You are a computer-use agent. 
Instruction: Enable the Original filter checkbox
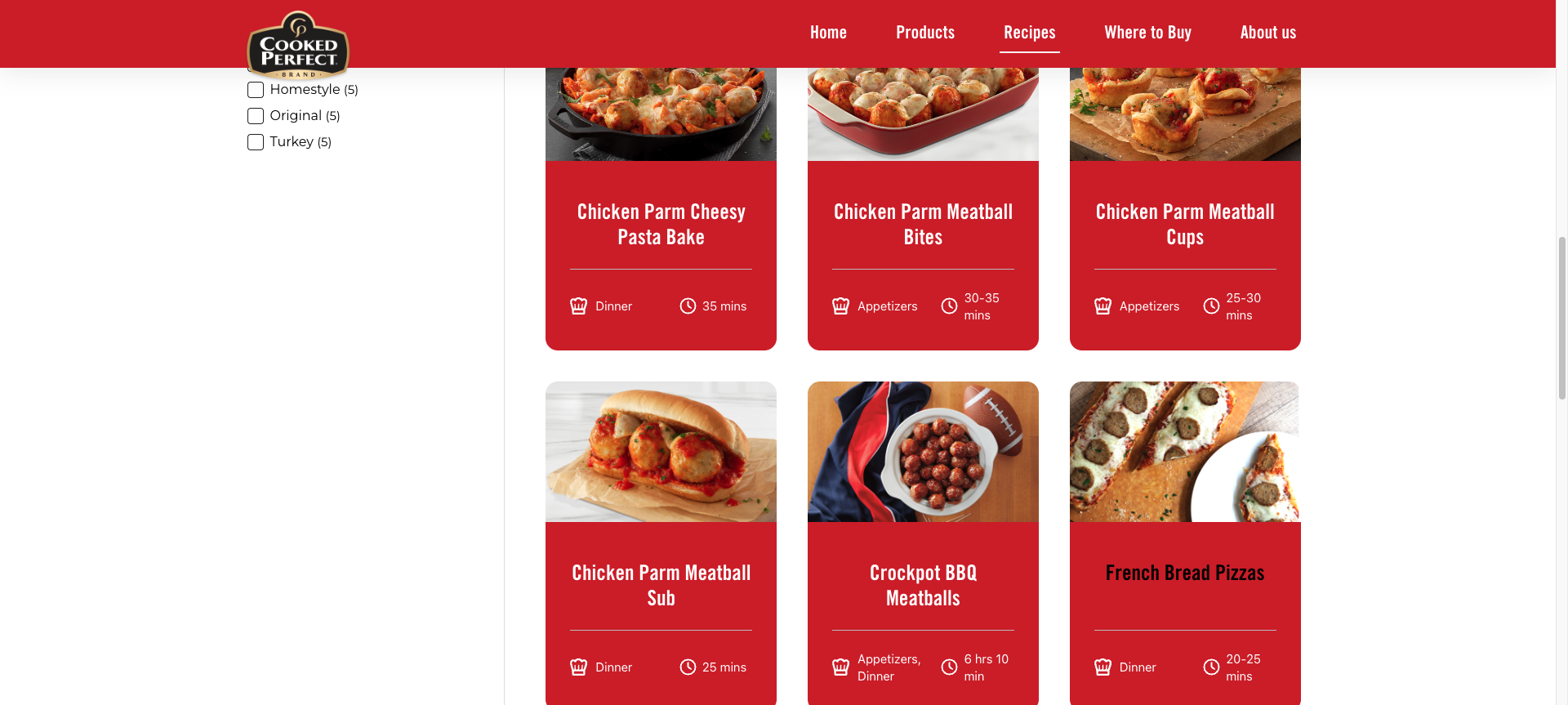256,116
